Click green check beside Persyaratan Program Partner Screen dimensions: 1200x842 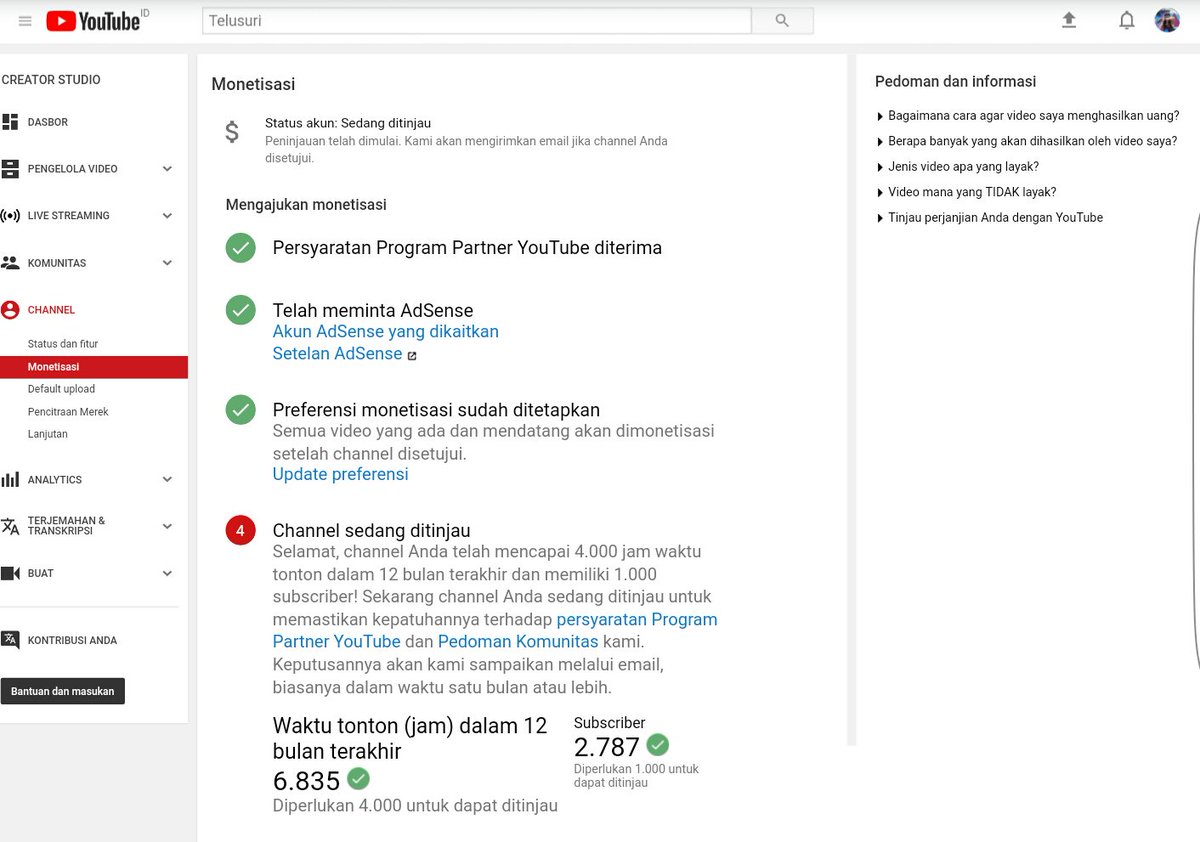click(240, 248)
